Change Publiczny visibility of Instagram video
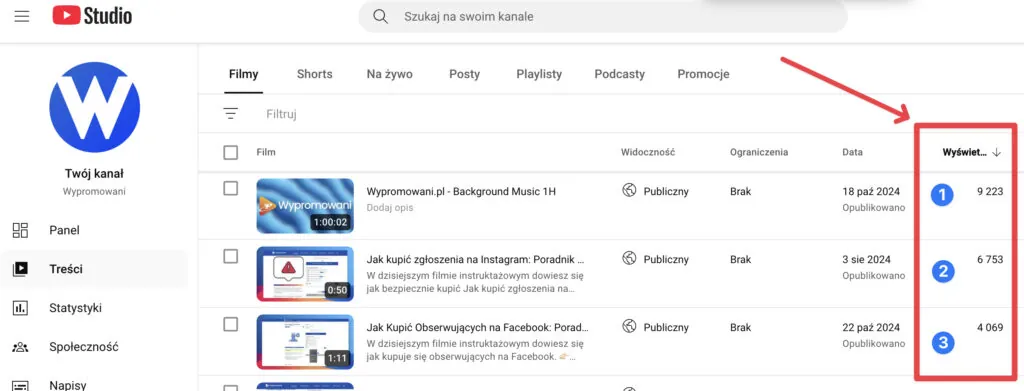Screen dimensions: 1024x391 (x=666, y=259)
